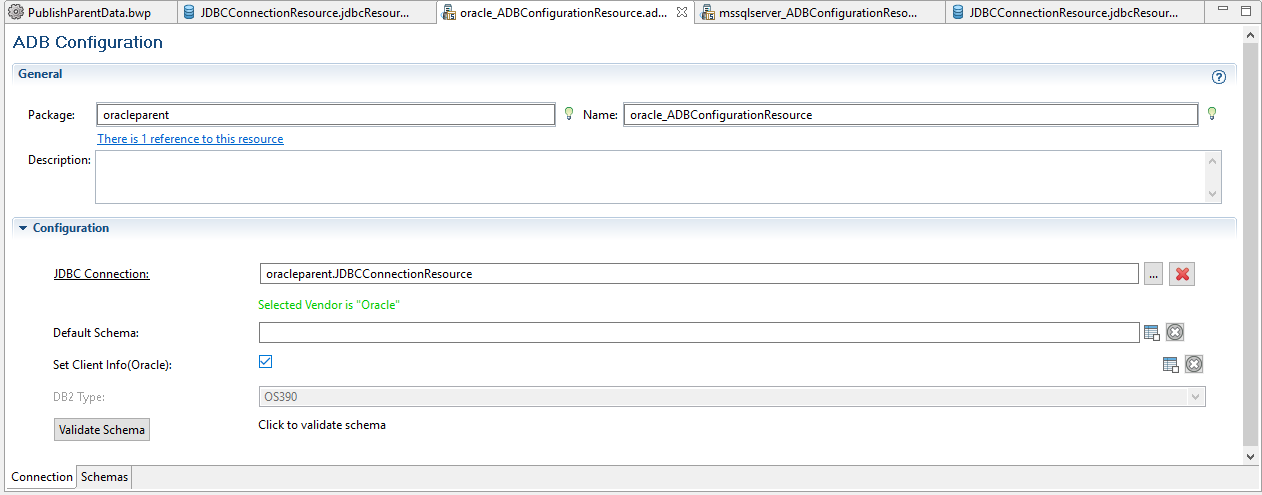Open the PublishParentData.bwp editor tab
The height and width of the screenshot is (495, 1262).
88,12
